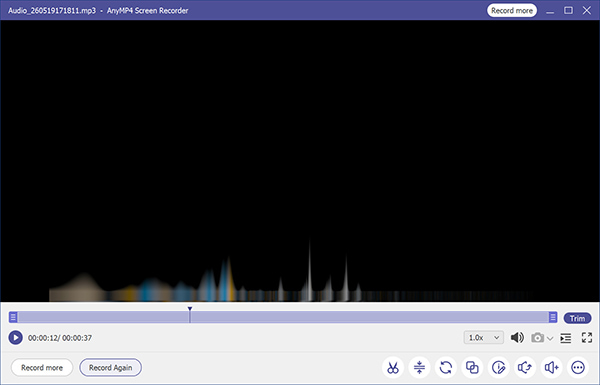
Task: Open the audio extract tool
Action: coord(525,368)
